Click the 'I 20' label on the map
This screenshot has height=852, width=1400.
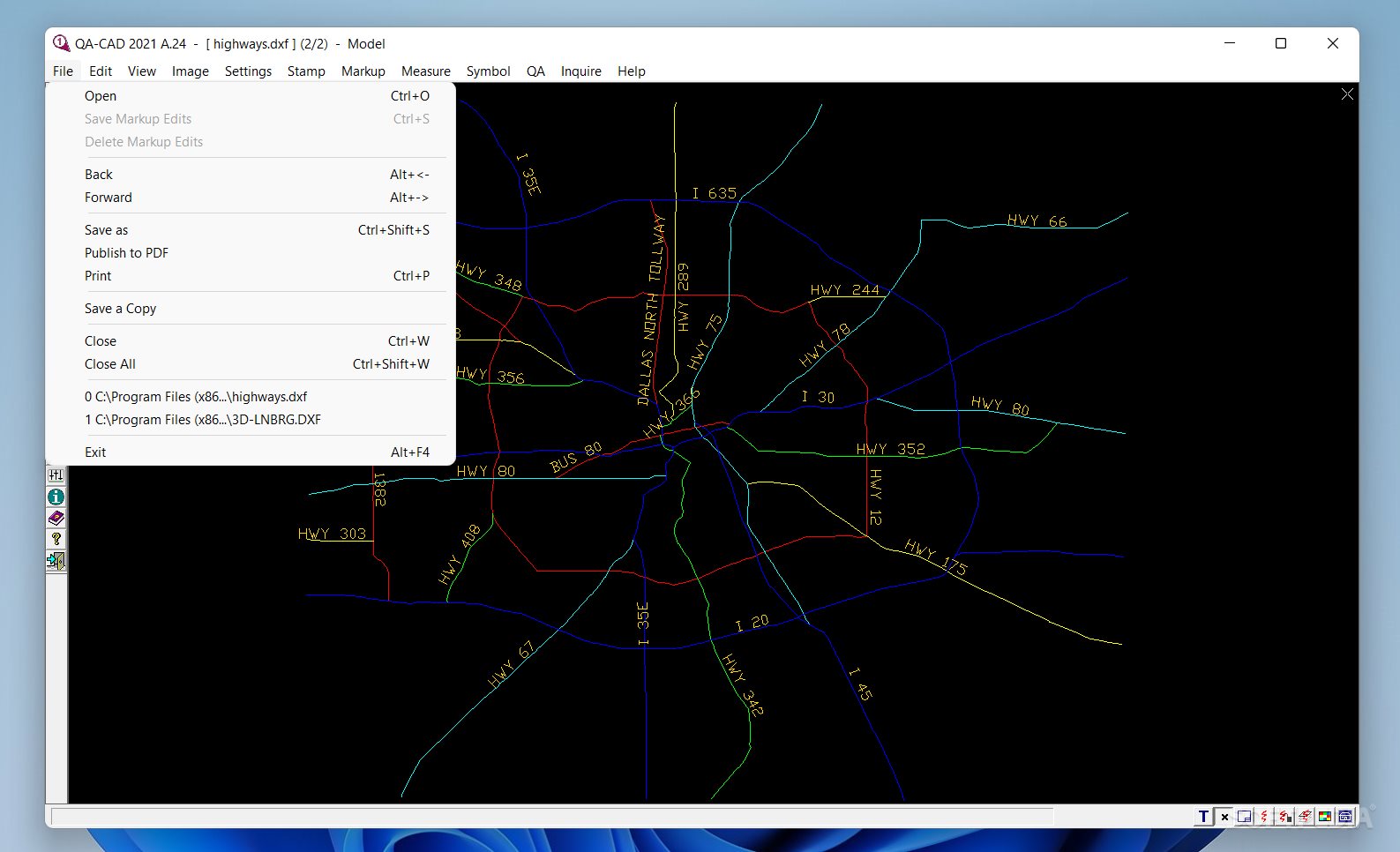tap(752, 623)
